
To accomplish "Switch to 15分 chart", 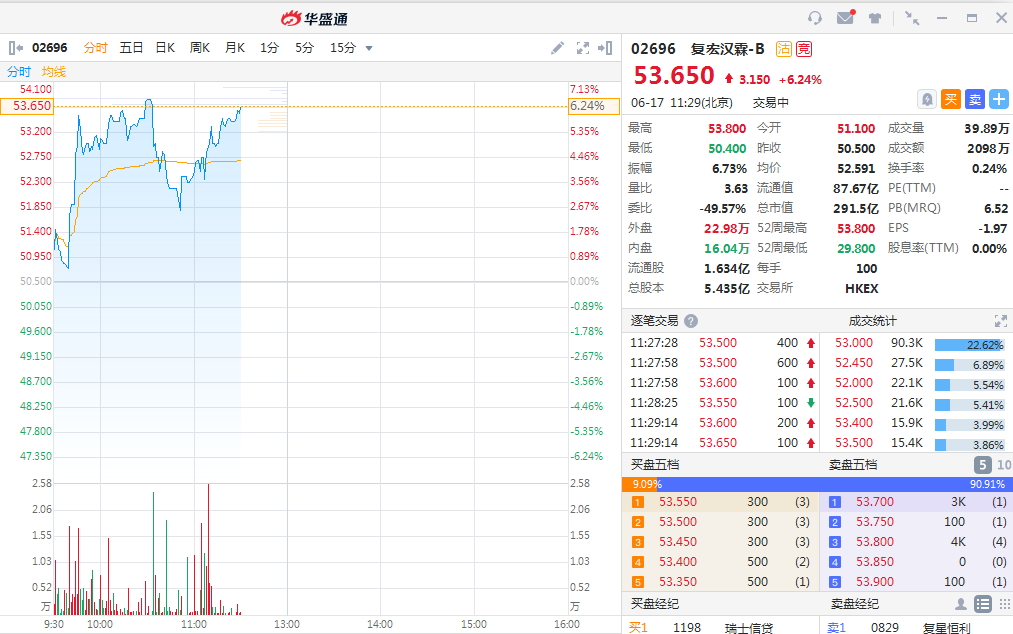I will 343,48.
